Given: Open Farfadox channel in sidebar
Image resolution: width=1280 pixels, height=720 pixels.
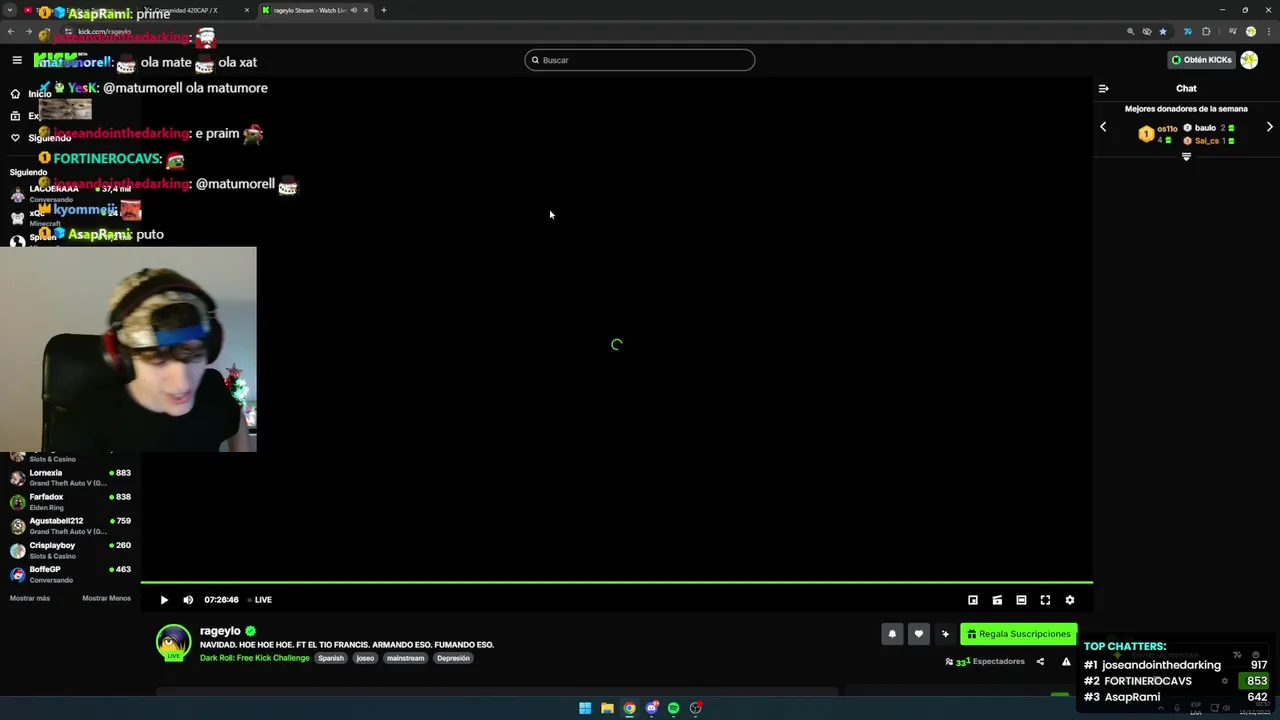Looking at the screenshot, I should (x=70, y=502).
